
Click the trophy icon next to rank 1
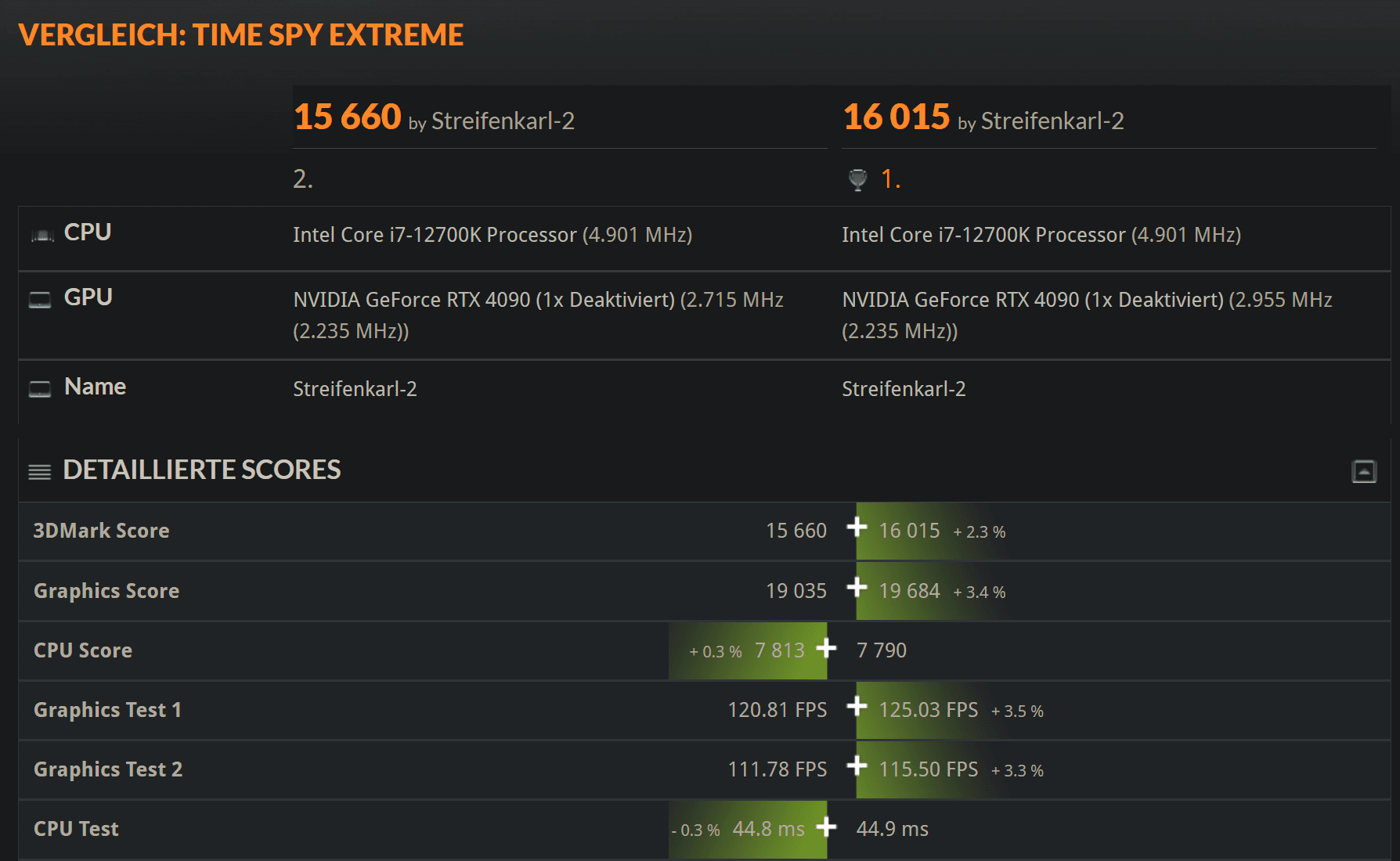[x=858, y=180]
